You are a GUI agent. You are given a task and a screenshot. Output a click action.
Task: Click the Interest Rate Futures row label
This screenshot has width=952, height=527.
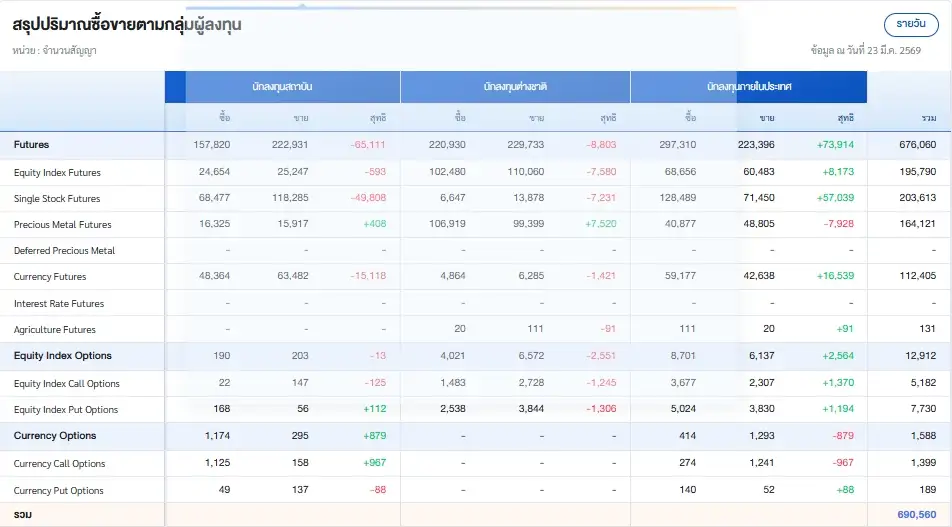pos(59,304)
